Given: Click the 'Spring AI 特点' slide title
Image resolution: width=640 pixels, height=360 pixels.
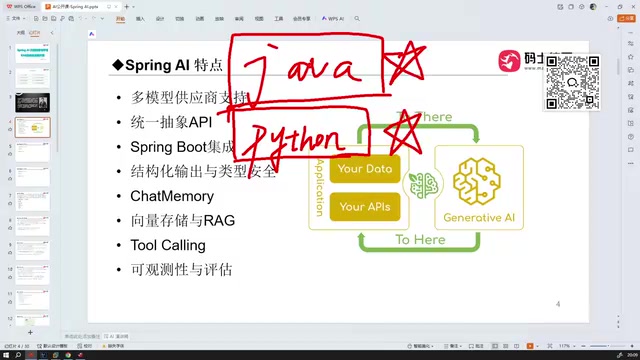Looking at the screenshot, I should click(167, 65).
